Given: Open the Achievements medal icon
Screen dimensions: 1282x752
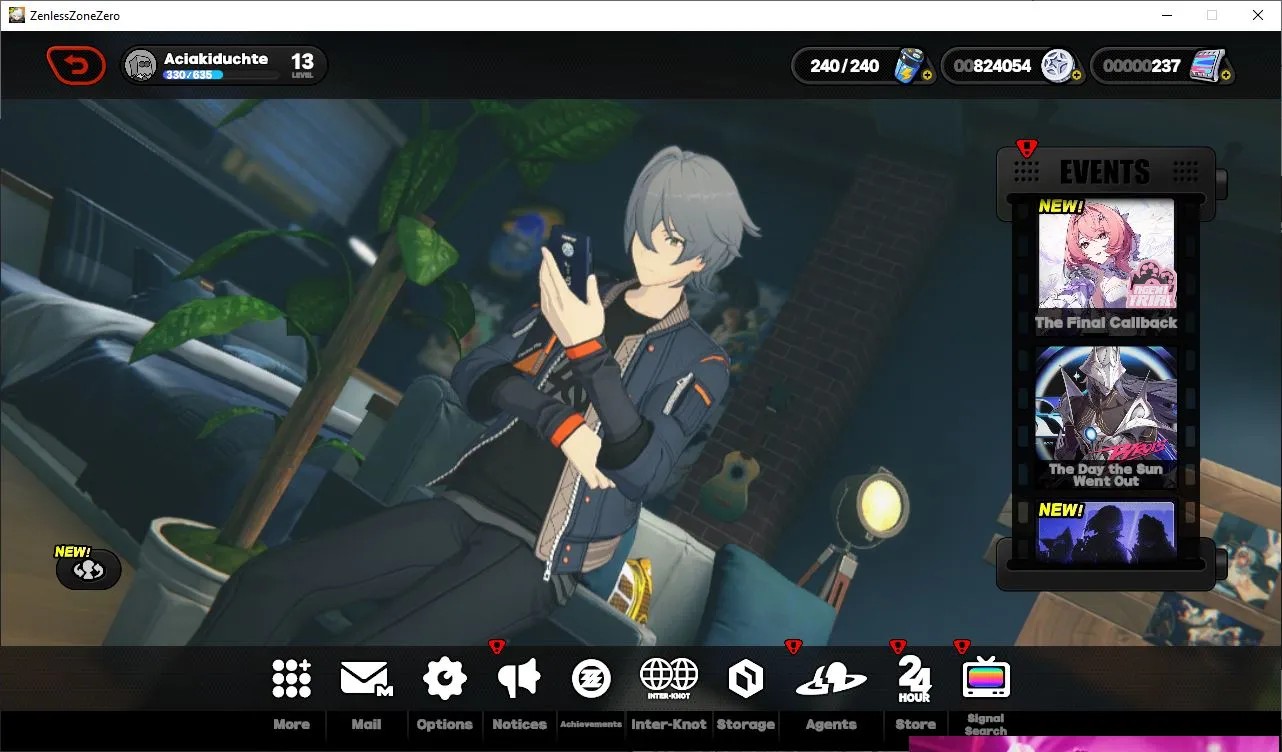Looking at the screenshot, I should tap(591, 679).
